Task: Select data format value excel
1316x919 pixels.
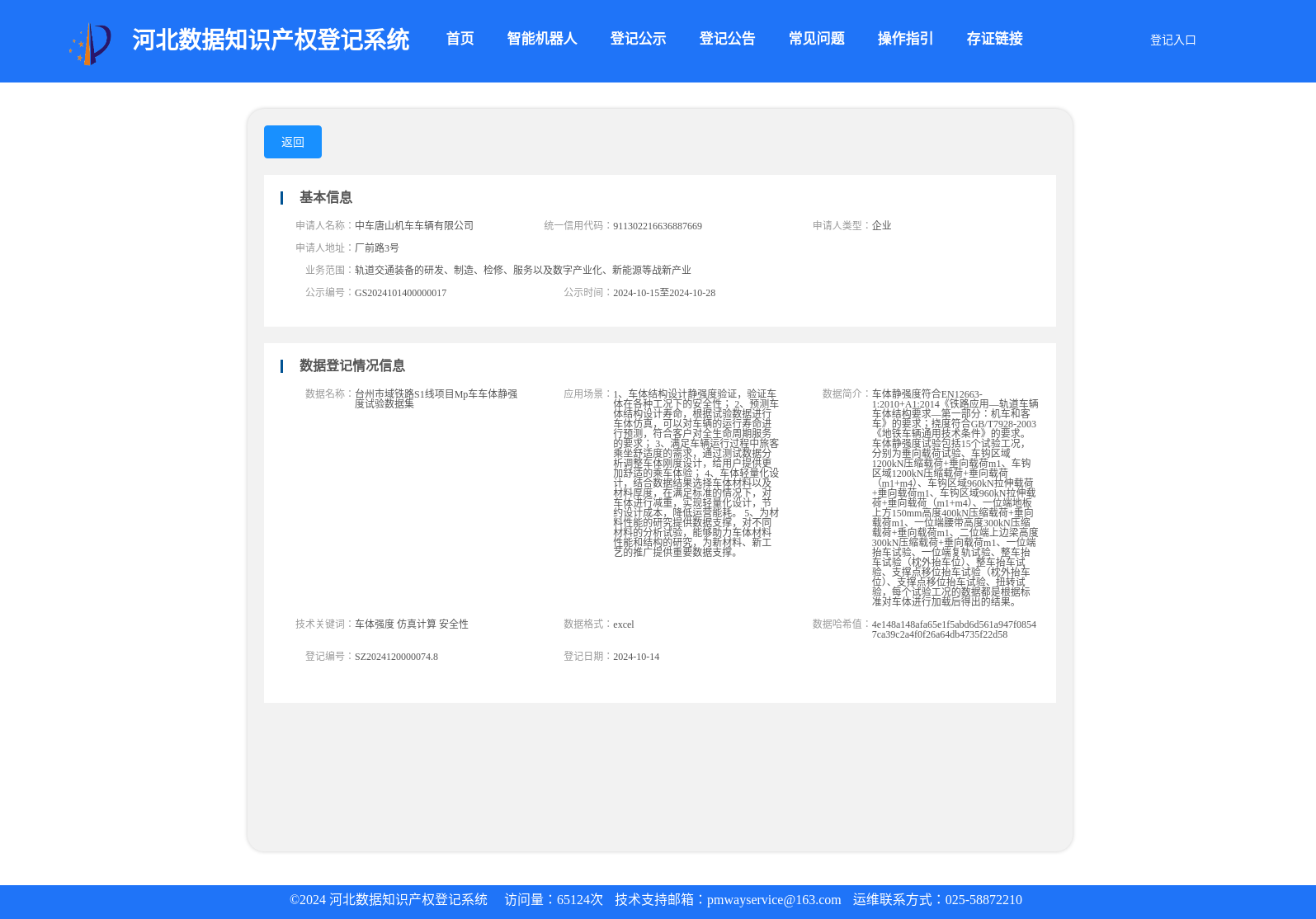Action: 624,624
